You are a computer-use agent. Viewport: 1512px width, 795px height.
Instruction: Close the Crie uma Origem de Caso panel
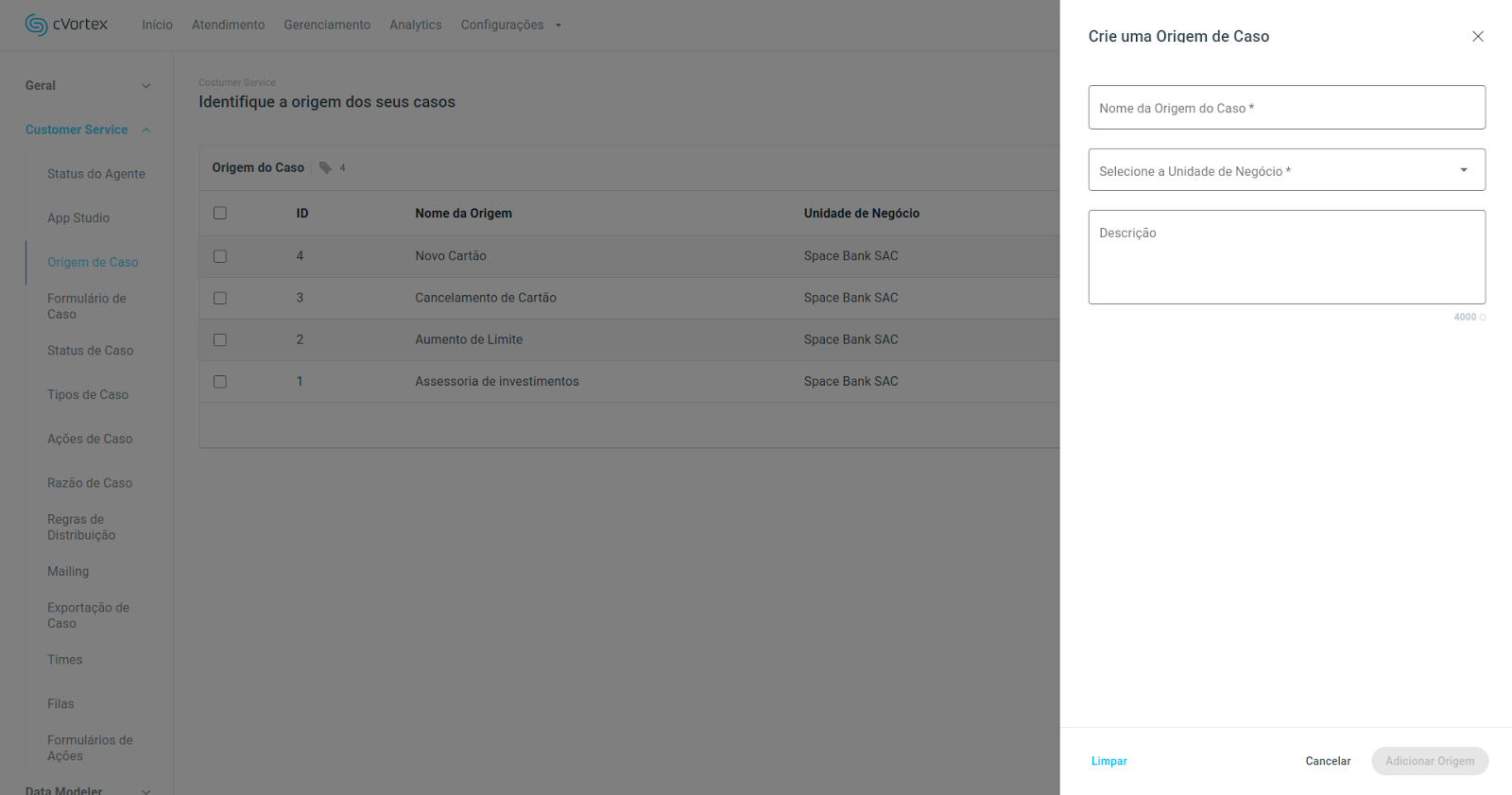tap(1477, 36)
